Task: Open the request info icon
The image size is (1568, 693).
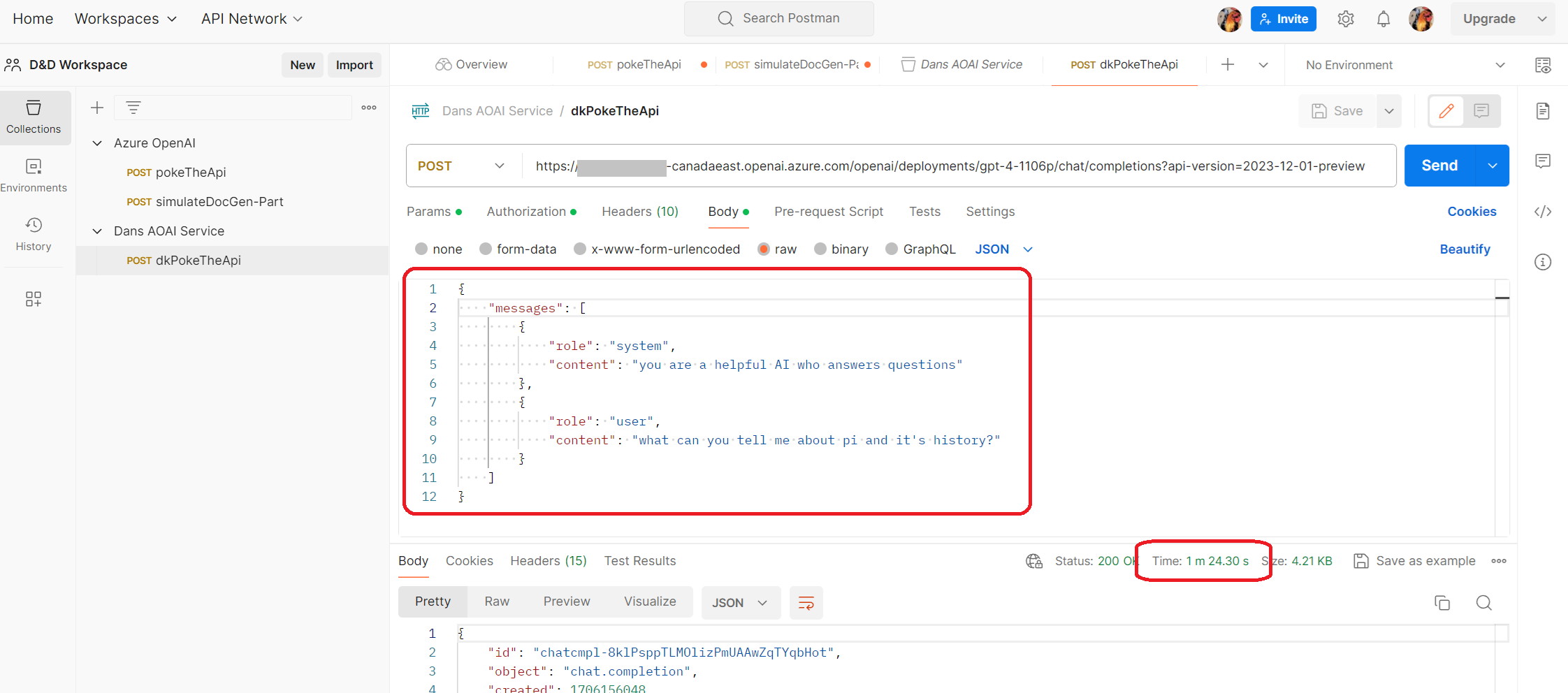Action: click(x=1543, y=262)
